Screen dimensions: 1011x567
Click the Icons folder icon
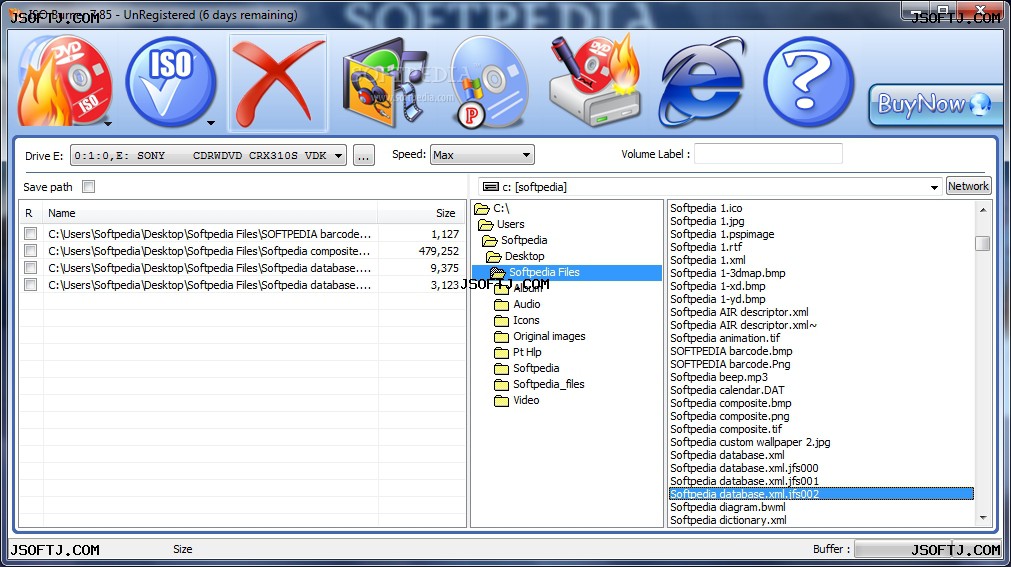point(502,321)
